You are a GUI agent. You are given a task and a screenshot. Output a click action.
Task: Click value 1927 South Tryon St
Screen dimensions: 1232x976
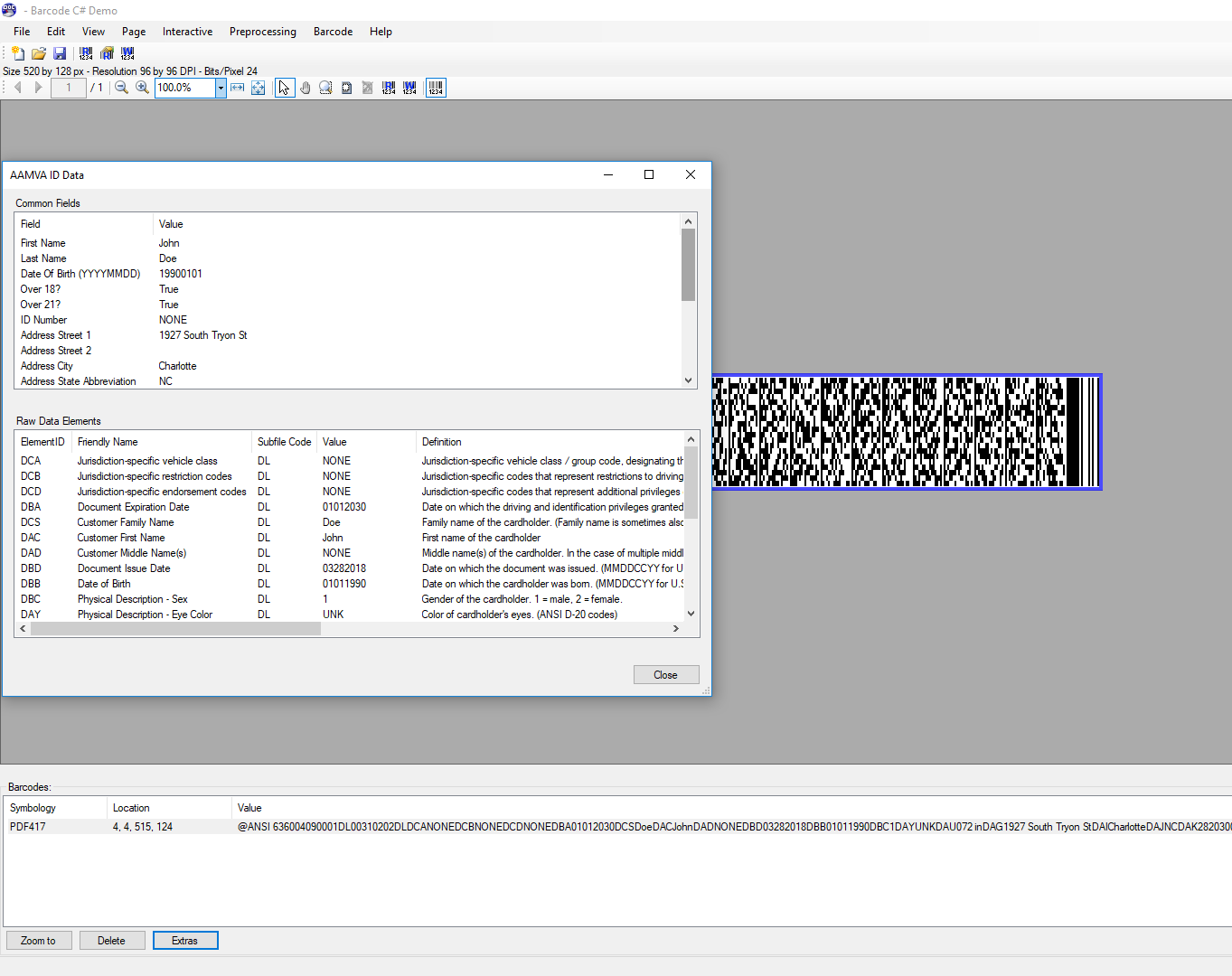[x=203, y=335]
